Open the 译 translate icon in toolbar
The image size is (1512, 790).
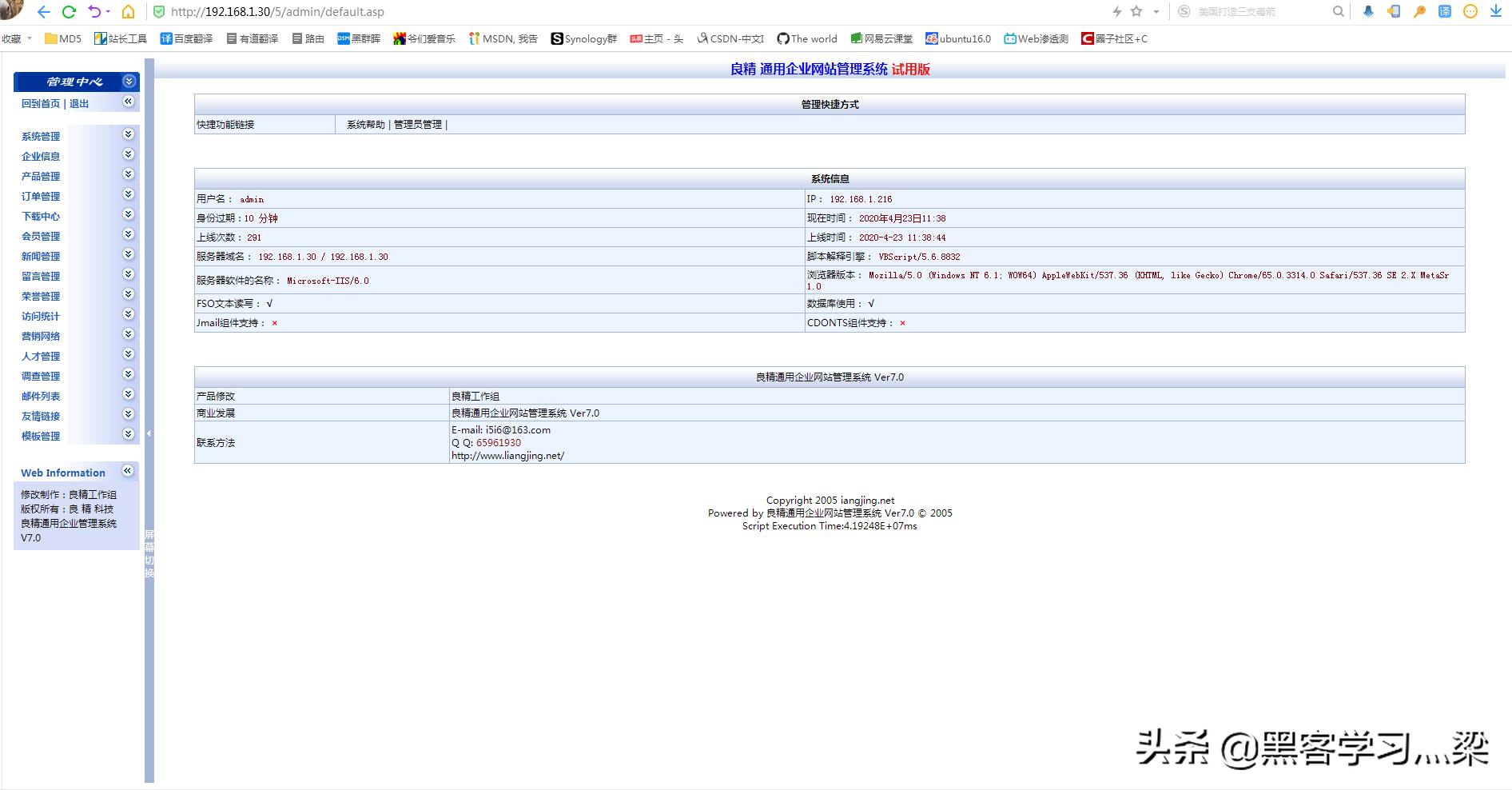pos(1443,12)
